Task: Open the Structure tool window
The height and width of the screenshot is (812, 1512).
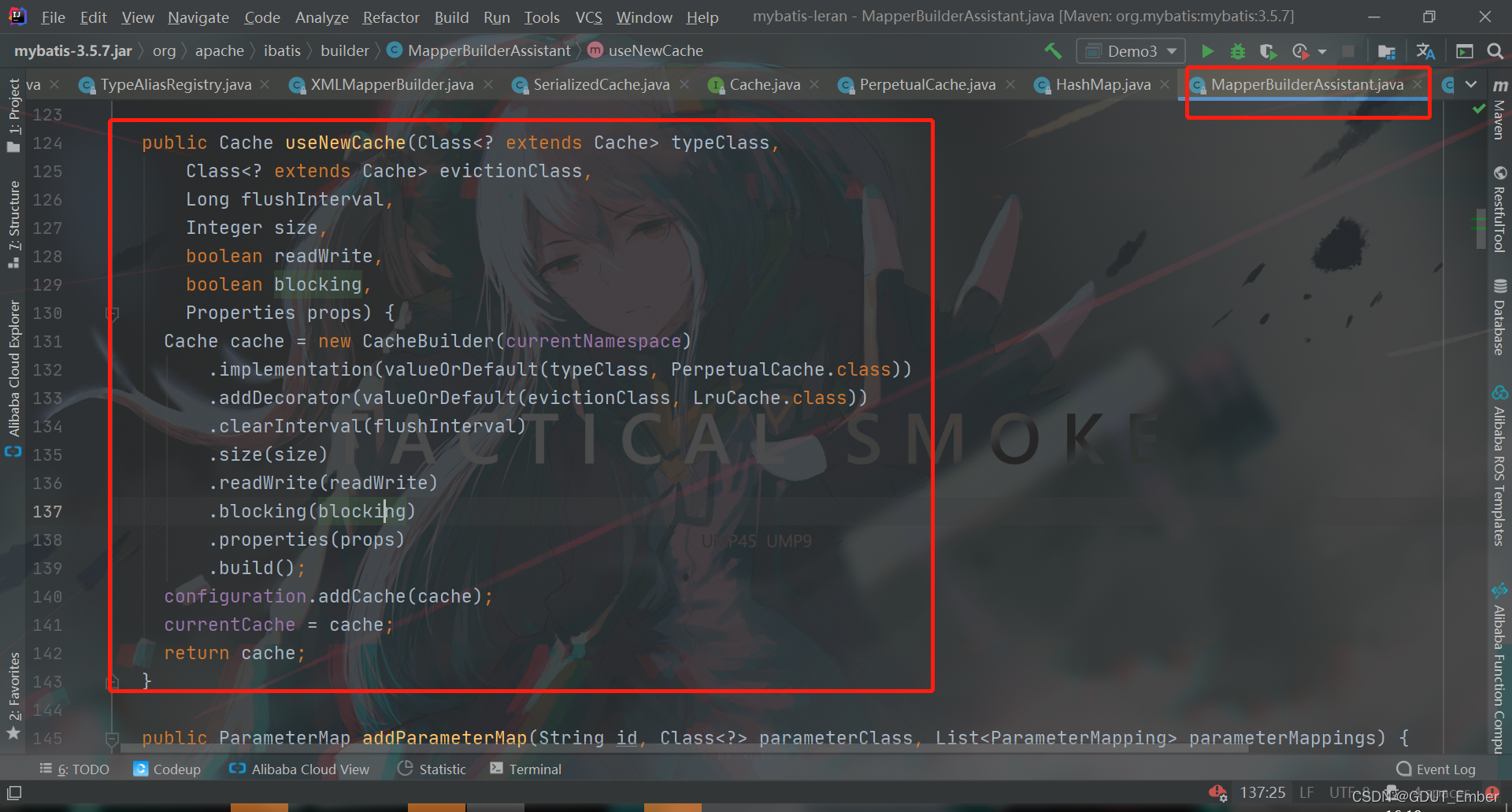Action: pyautogui.click(x=13, y=224)
